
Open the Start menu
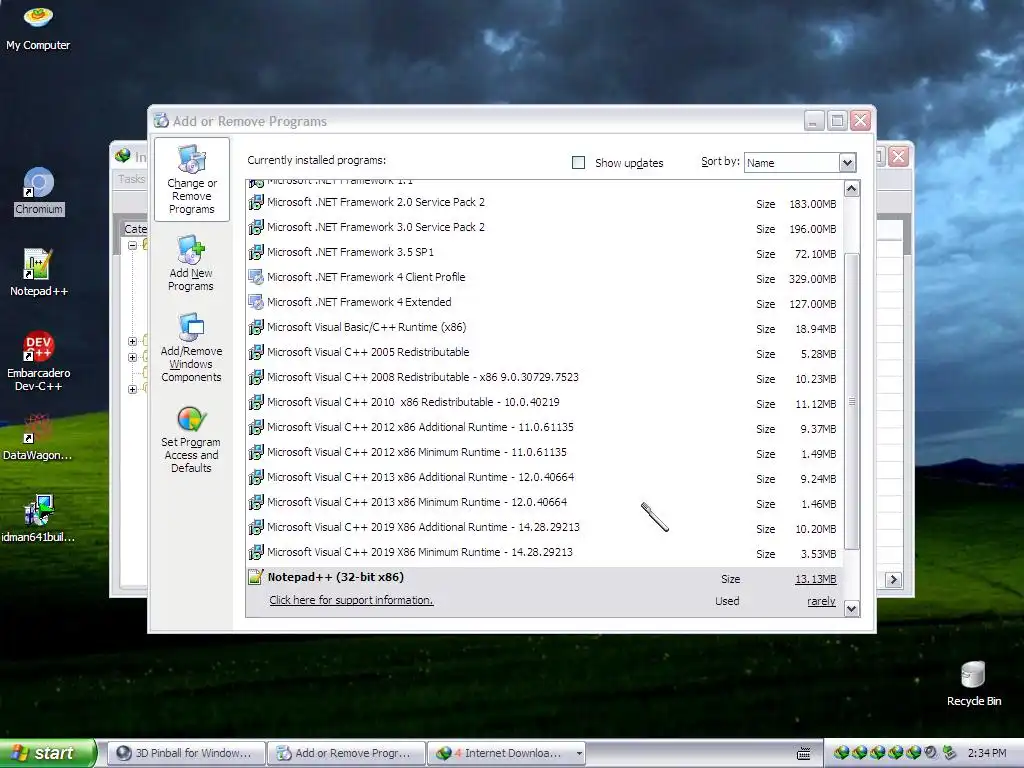pyautogui.click(x=47, y=754)
